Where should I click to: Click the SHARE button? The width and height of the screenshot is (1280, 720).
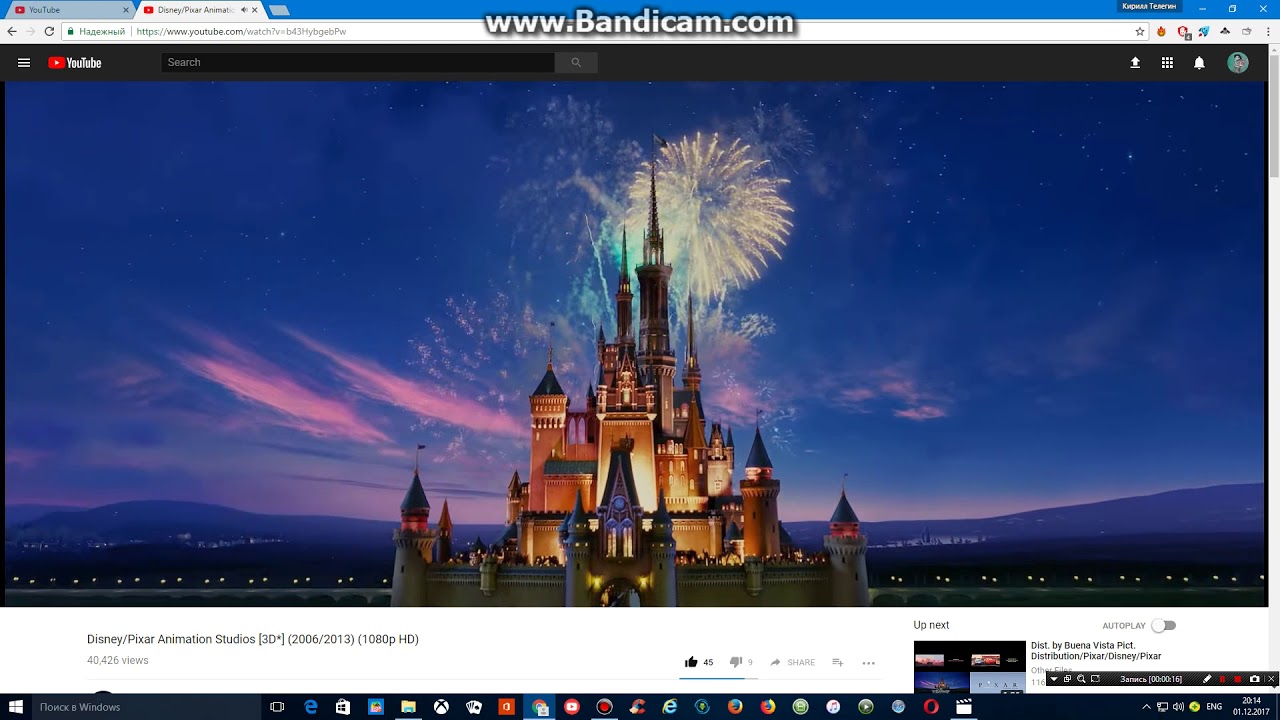pos(792,662)
